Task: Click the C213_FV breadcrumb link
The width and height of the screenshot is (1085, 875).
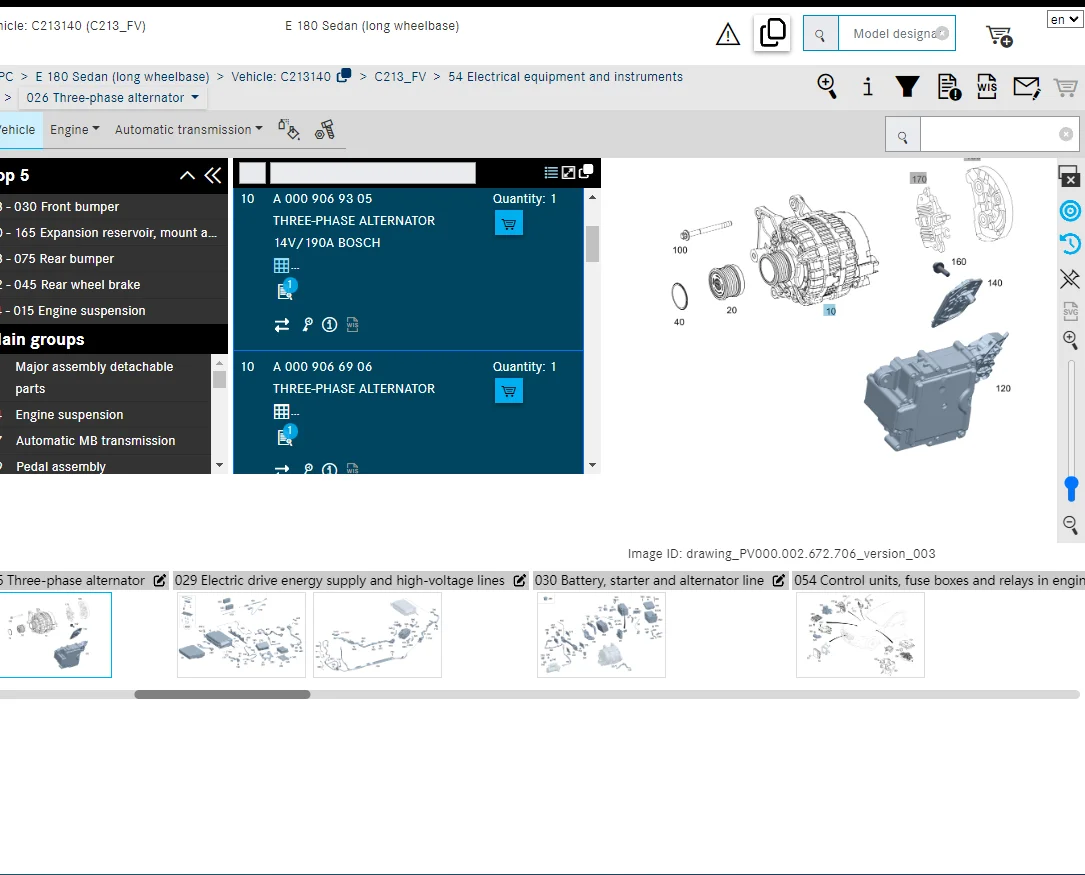Action: [x=400, y=77]
